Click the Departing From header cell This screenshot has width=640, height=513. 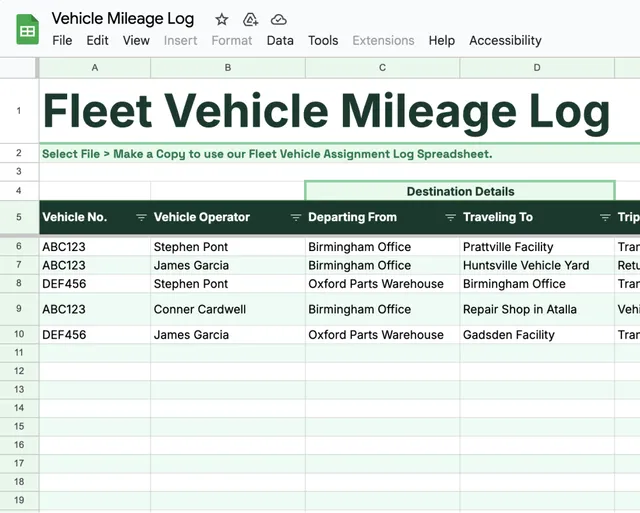(382, 217)
